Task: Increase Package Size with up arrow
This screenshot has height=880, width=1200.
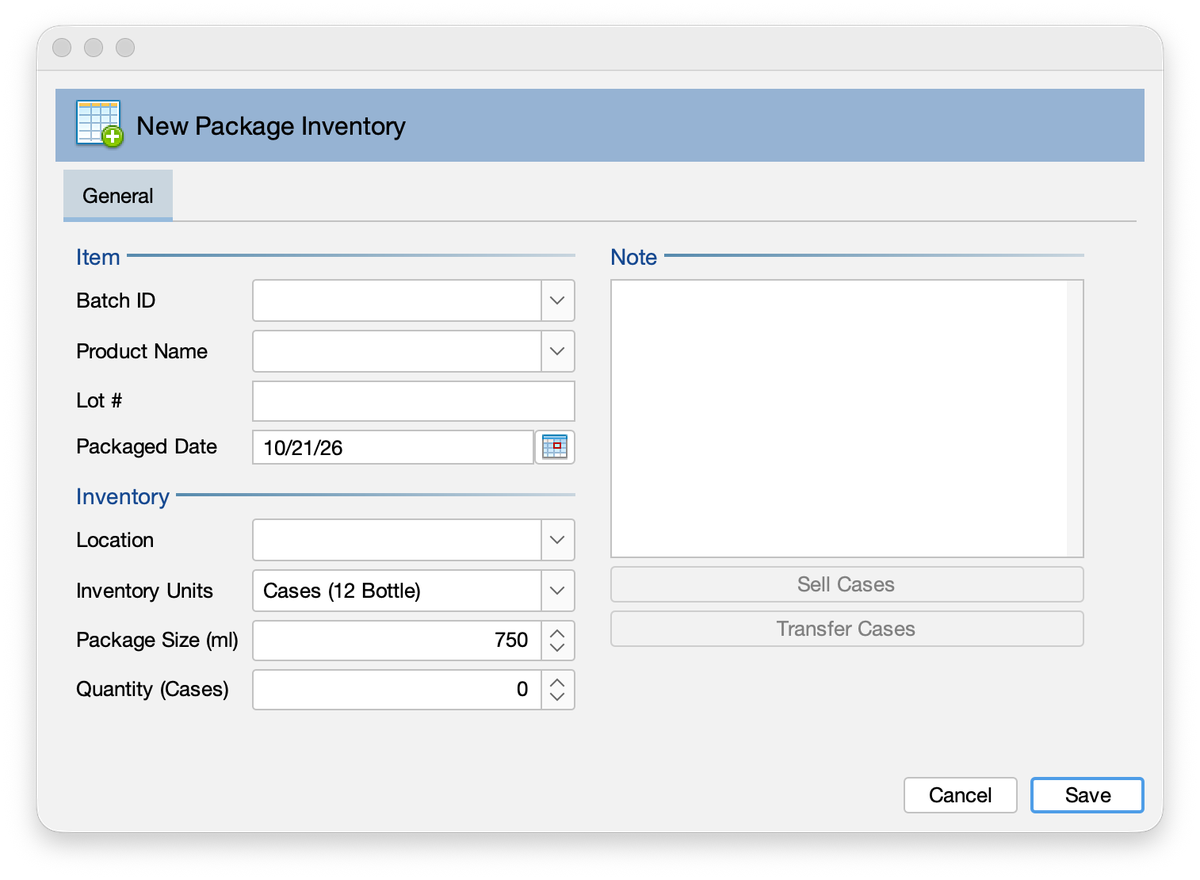Action: (x=558, y=631)
